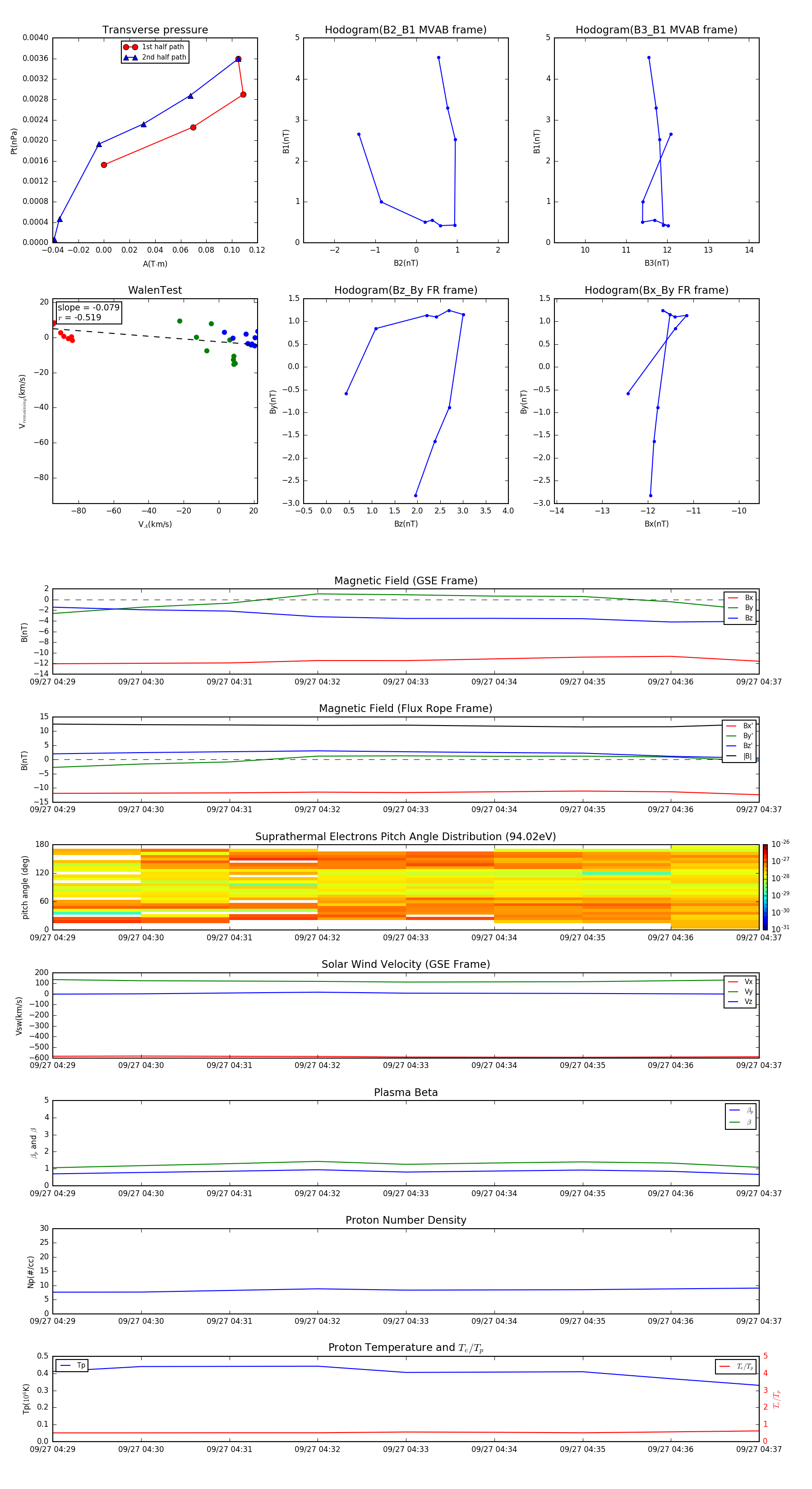Select the "Proton Number Density" panel title
Viewport: 812px width, 1489px height.
click(x=406, y=1221)
